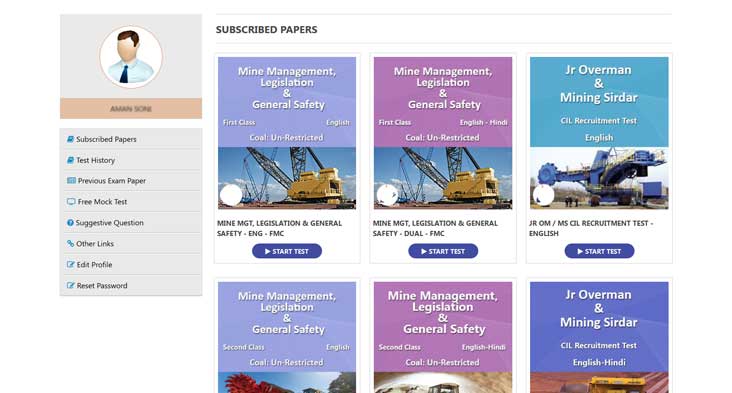This screenshot has height=393, width=732.
Task: Click the user profile avatar picture
Action: (x=131, y=56)
